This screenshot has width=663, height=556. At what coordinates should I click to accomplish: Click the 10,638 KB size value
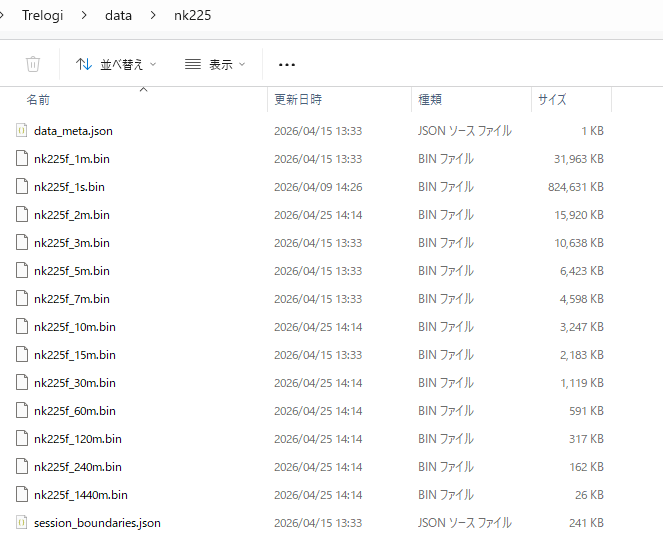click(579, 243)
